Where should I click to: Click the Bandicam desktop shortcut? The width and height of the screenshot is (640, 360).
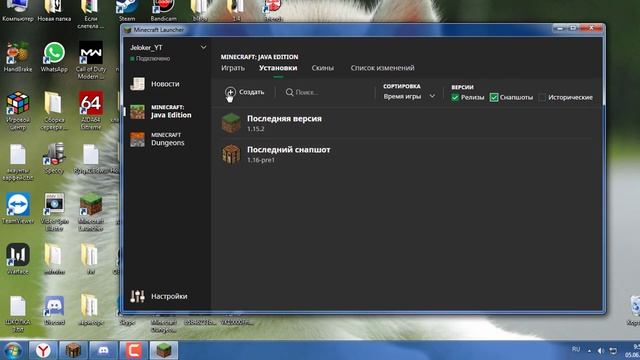tap(163, 11)
